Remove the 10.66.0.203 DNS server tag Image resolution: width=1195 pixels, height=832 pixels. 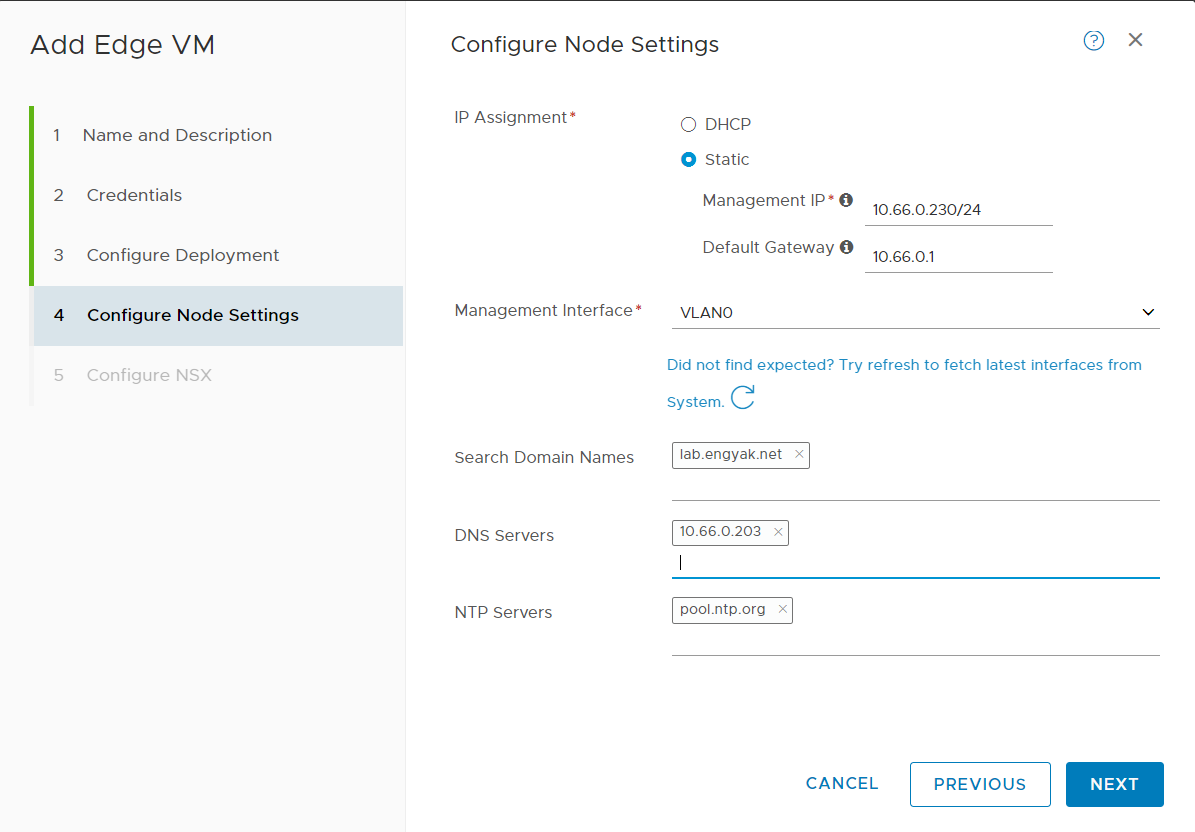[778, 532]
